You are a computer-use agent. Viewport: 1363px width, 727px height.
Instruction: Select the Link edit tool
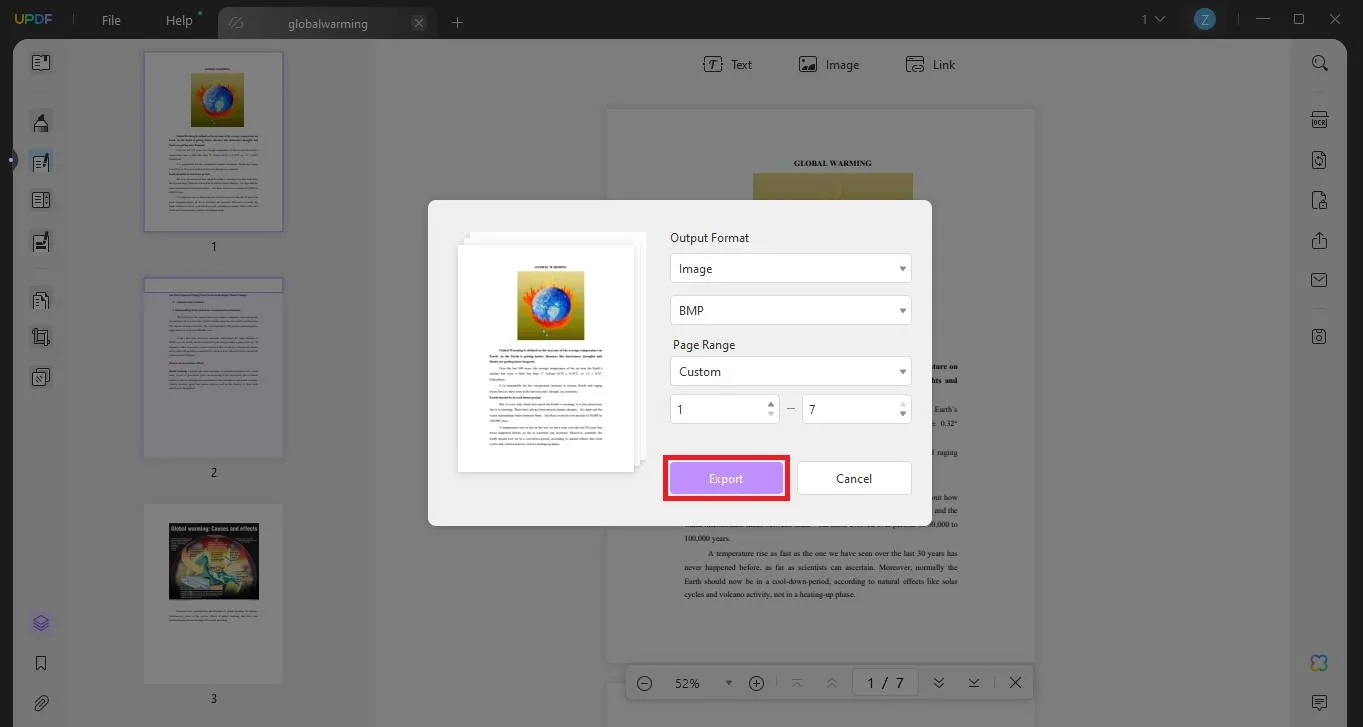tap(930, 64)
